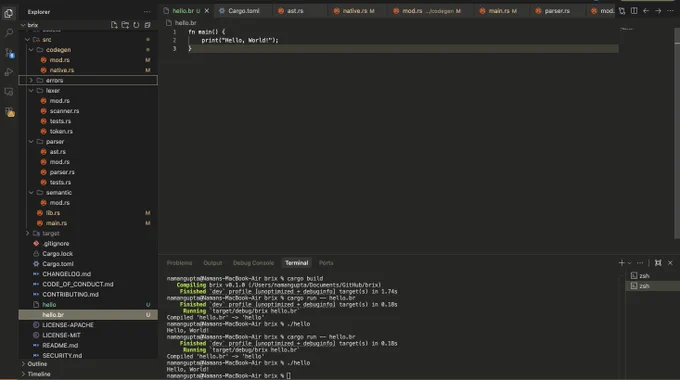Open the Search view in activity bar
Viewport: 680px width, 380px height.
click(x=9, y=33)
